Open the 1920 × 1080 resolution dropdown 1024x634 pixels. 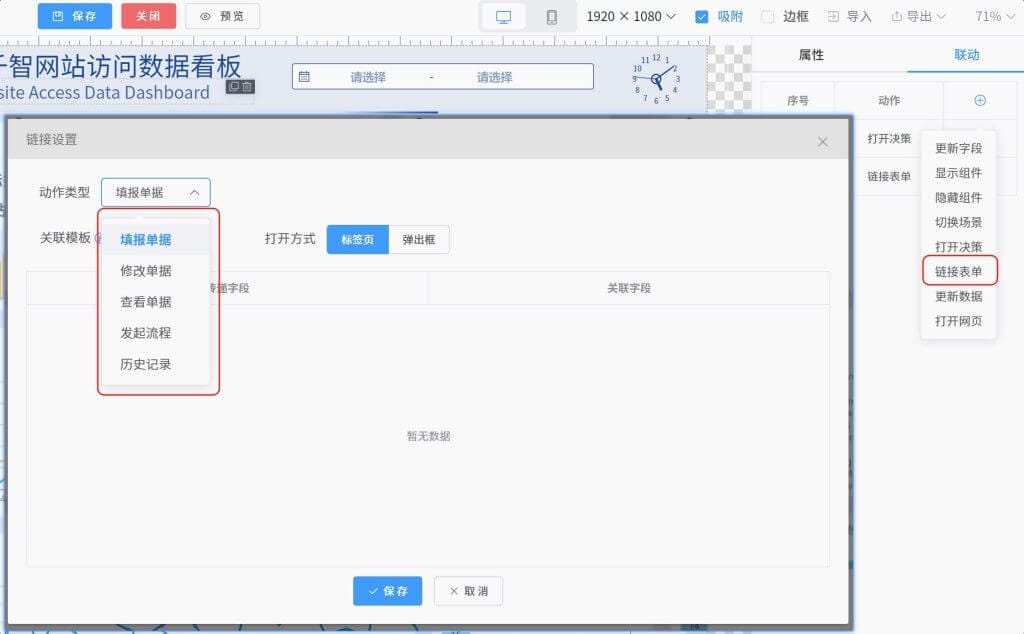tap(631, 16)
